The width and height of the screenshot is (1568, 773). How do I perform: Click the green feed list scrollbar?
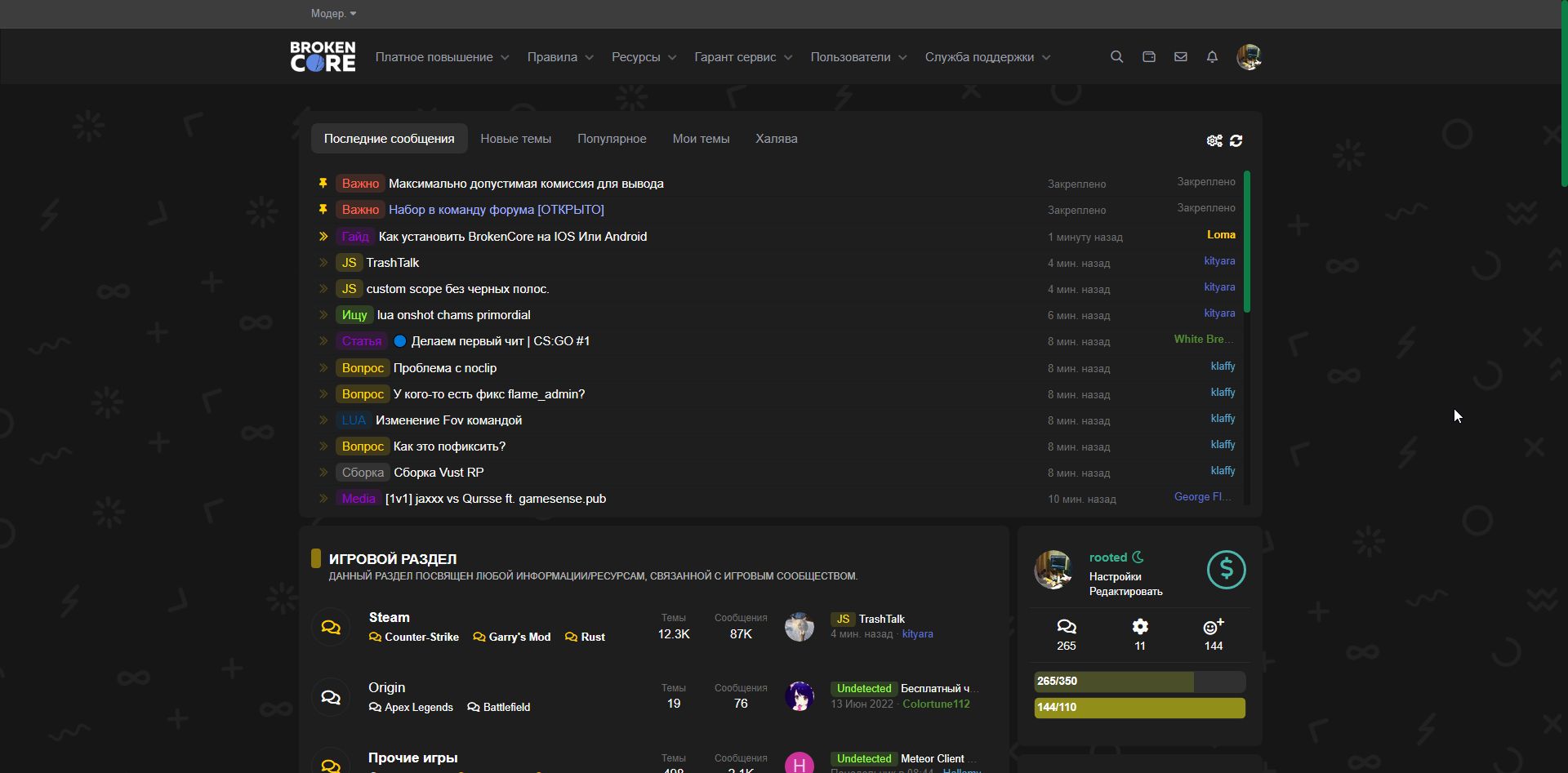1247,242
